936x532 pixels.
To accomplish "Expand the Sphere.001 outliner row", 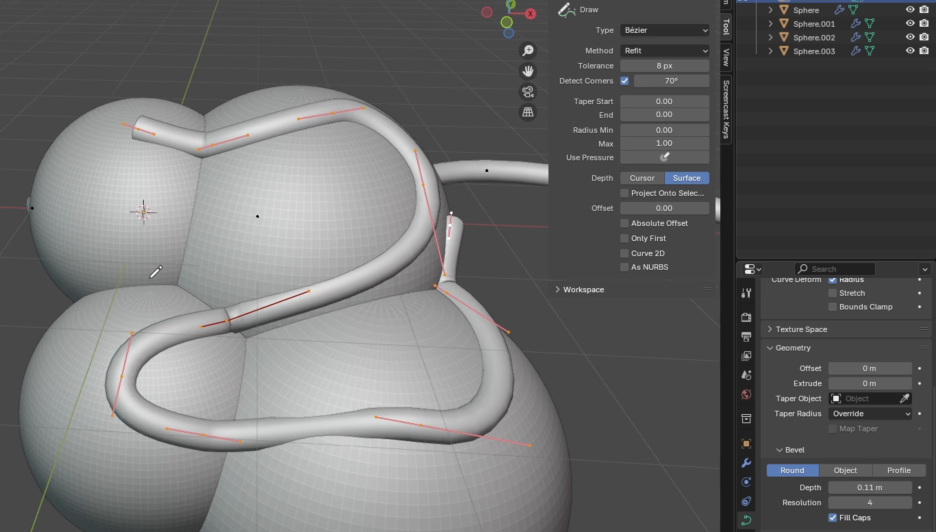I will [770, 23].
